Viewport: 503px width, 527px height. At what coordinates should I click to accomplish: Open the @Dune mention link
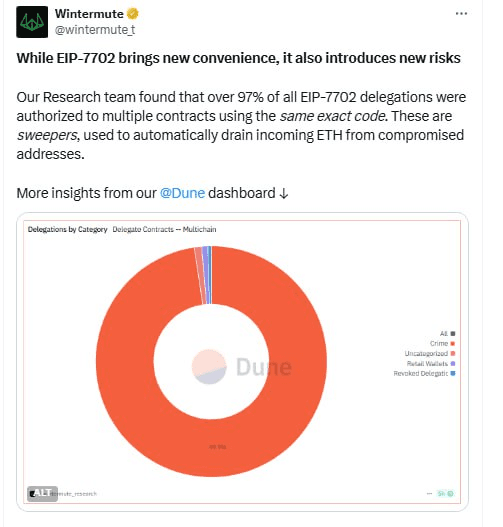click(x=182, y=193)
